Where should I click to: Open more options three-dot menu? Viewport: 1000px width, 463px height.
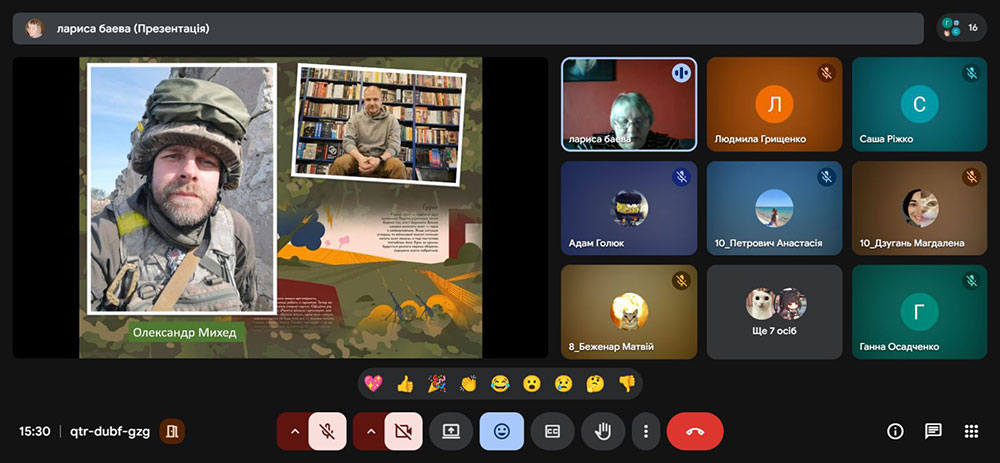[646, 431]
